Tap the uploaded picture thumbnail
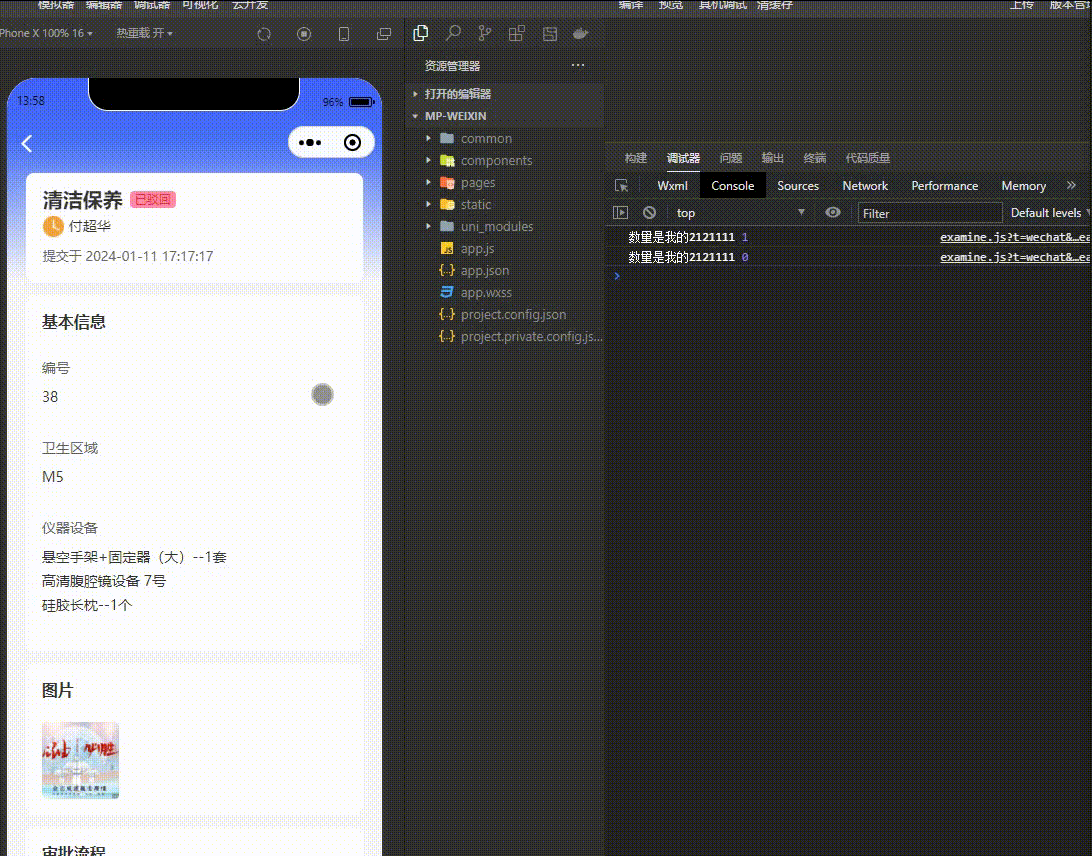The height and width of the screenshot is (856, 1092). pyautogui.click(x=80, y=760)
